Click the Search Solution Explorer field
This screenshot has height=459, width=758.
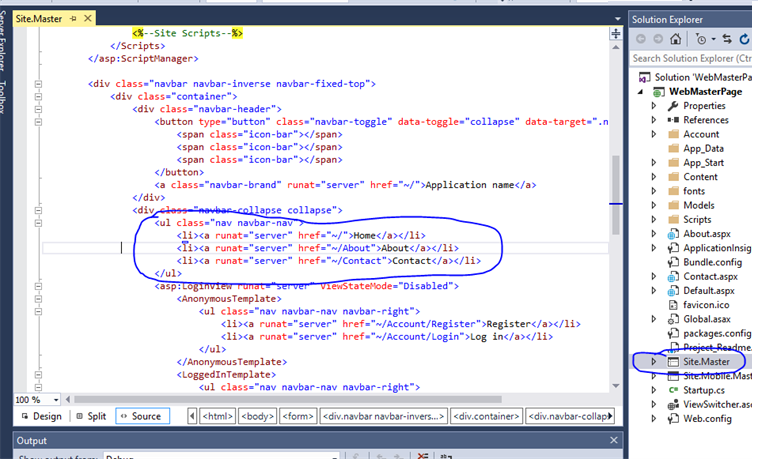(692, 58)
